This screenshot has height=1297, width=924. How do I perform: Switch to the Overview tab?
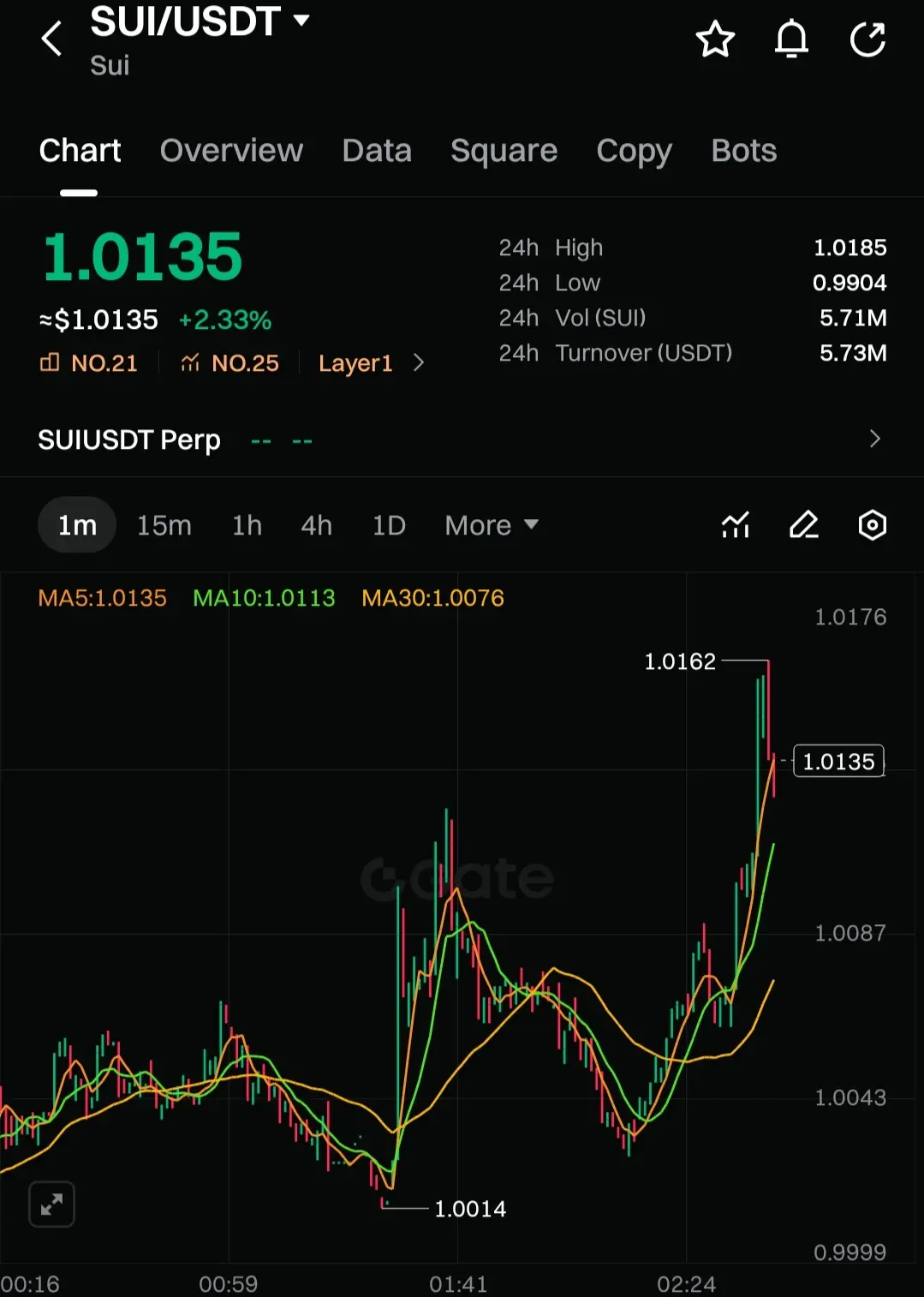click(x=231, y=151)
